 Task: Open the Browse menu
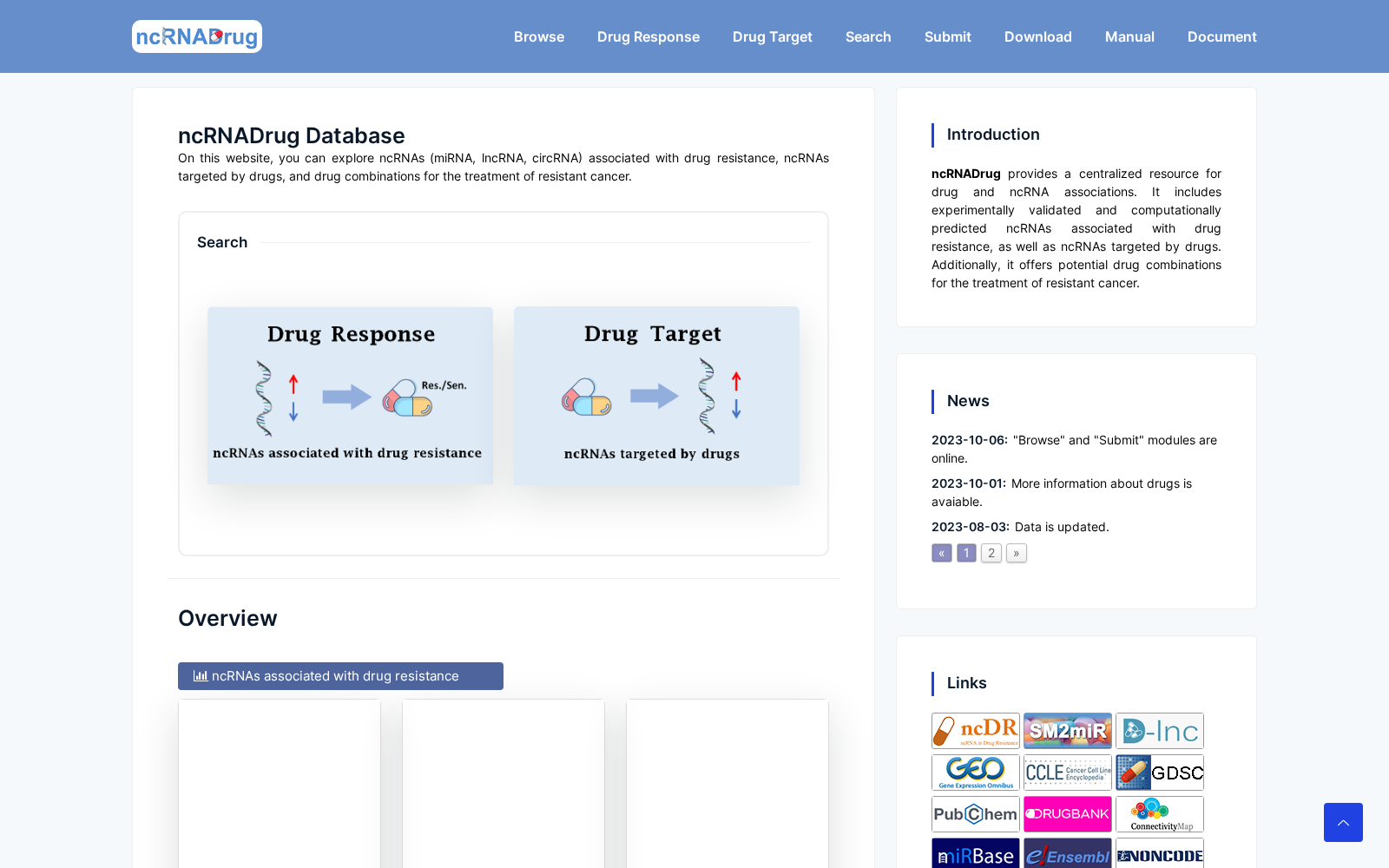pyautogui.click(x=539, y=36)
